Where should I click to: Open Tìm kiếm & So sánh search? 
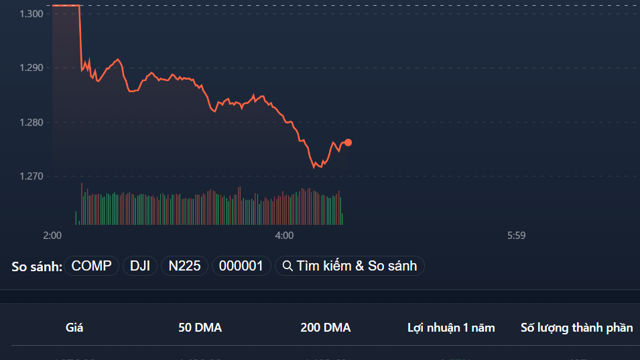[x=350, y=266]
